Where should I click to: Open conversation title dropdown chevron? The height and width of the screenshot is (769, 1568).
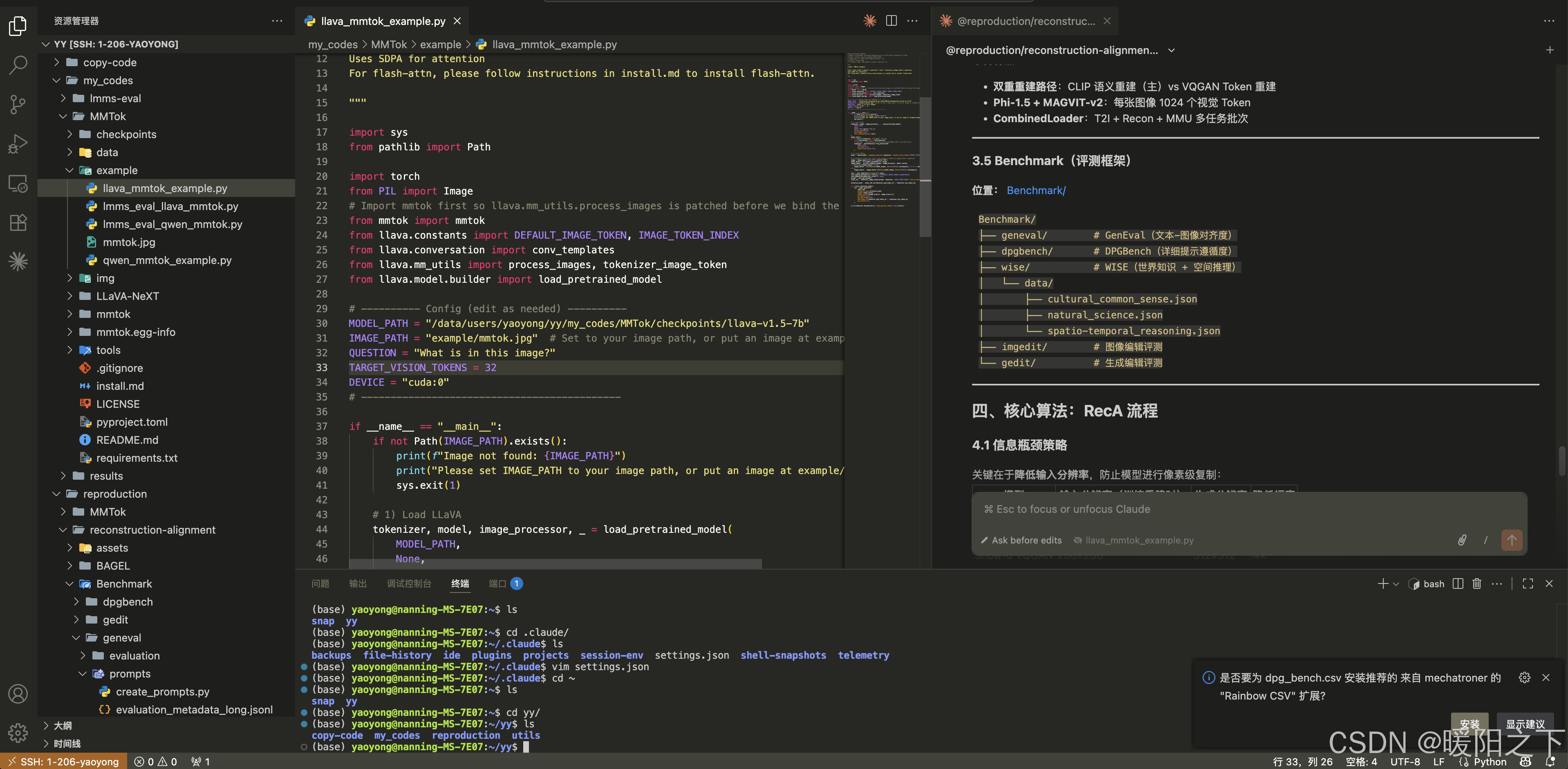pos(1171,51)
